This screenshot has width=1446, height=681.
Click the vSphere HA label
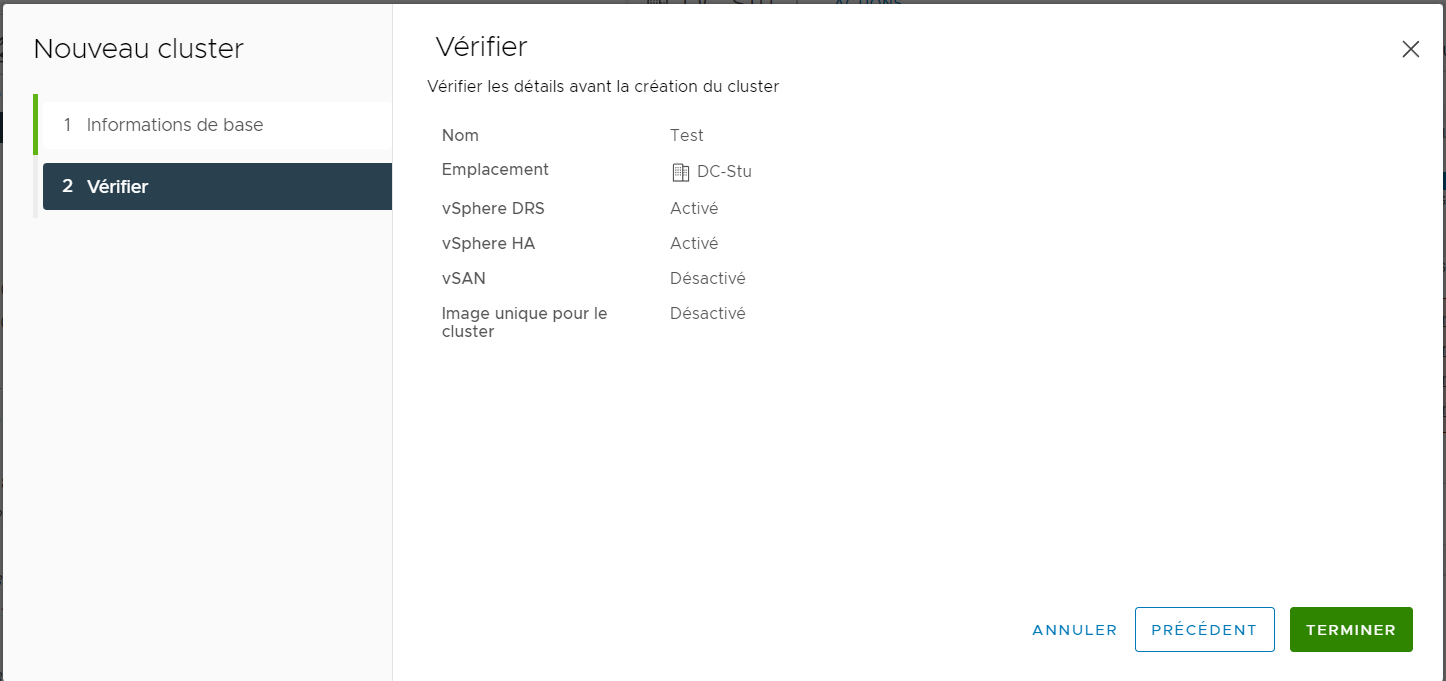(x=488, y=243)
